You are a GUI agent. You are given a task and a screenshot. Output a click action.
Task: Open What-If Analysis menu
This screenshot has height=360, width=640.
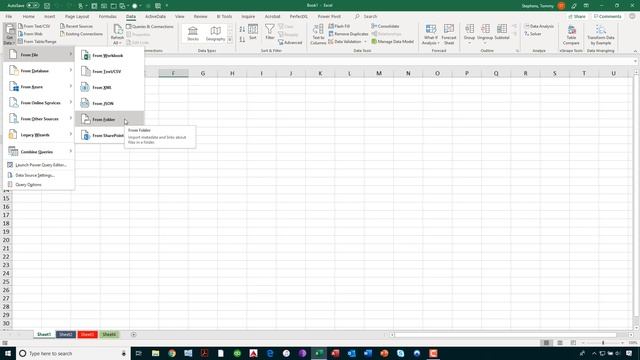point(430,34)
